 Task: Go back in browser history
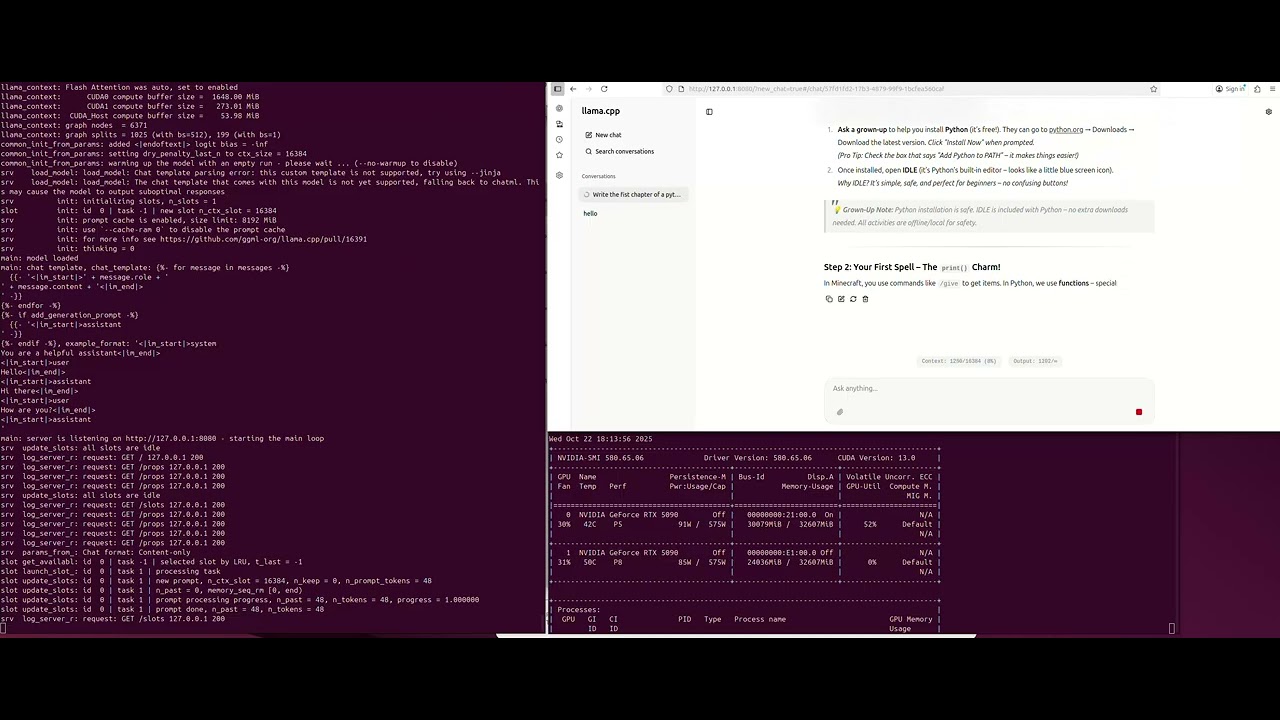pyautogui.click(x=573, y=89)
